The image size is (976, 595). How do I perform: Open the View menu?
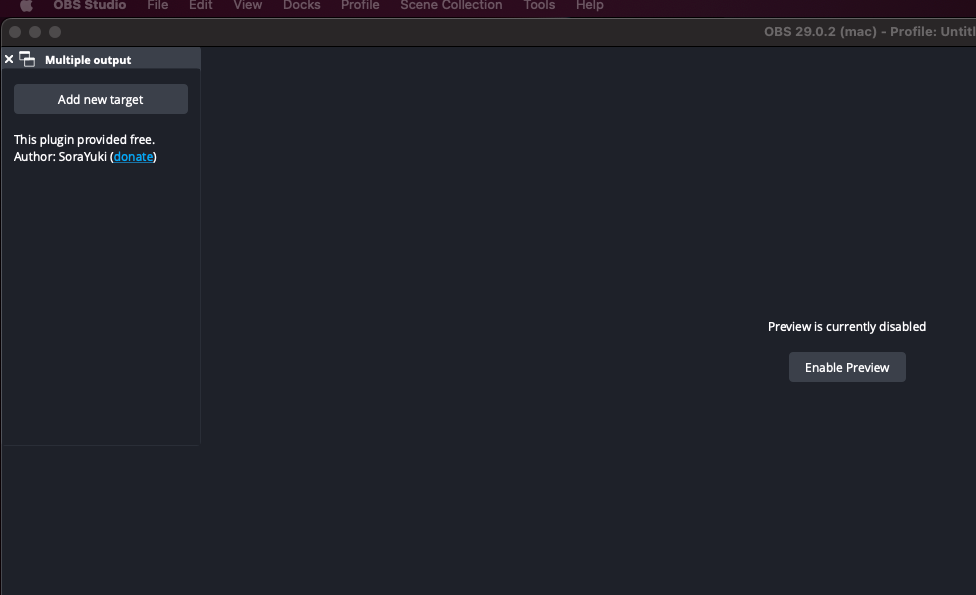tap(247, 6)
